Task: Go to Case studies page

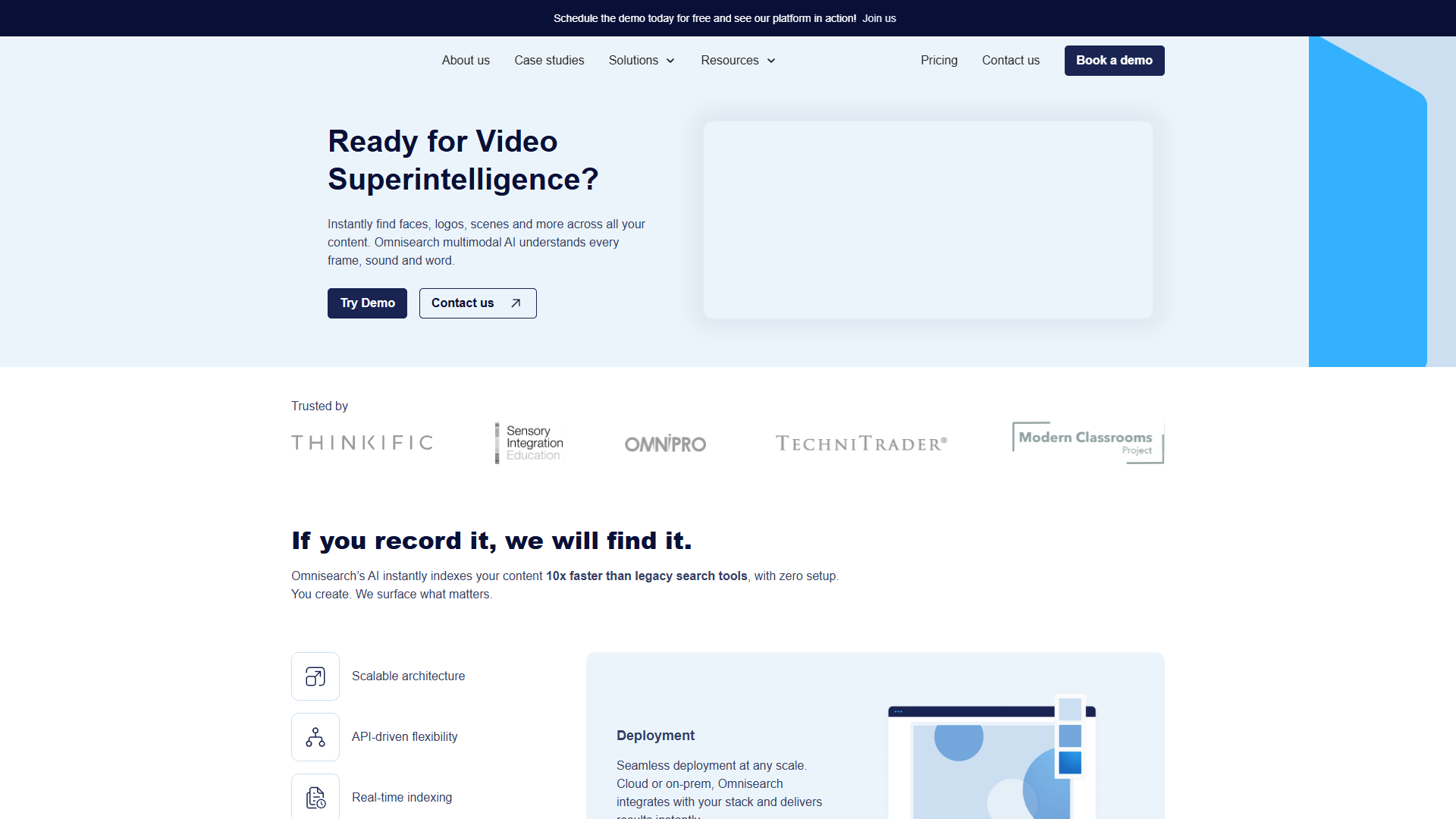Action: [x=549, y=61]
